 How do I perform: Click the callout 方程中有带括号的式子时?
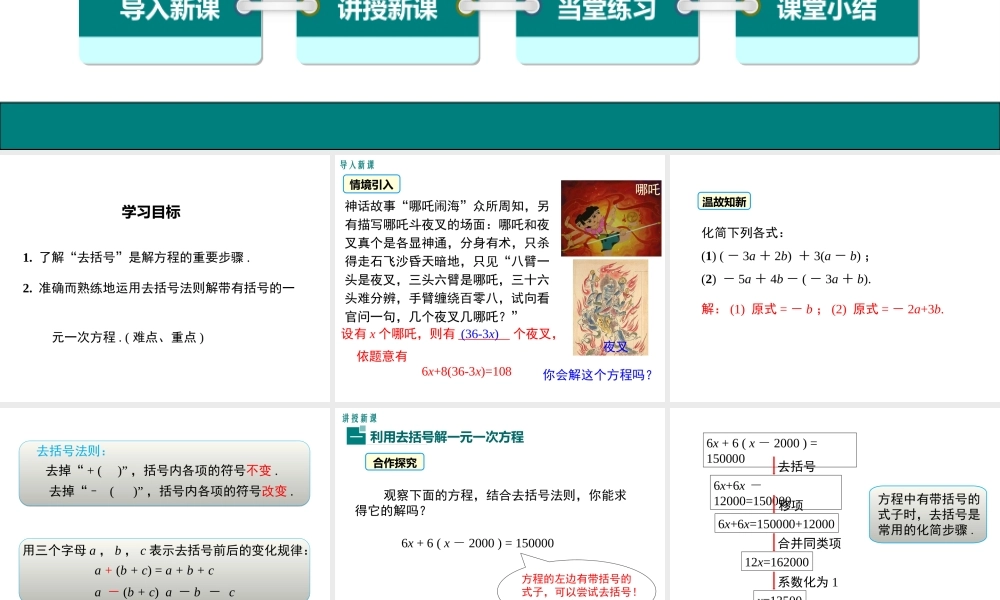pos(928,514)
